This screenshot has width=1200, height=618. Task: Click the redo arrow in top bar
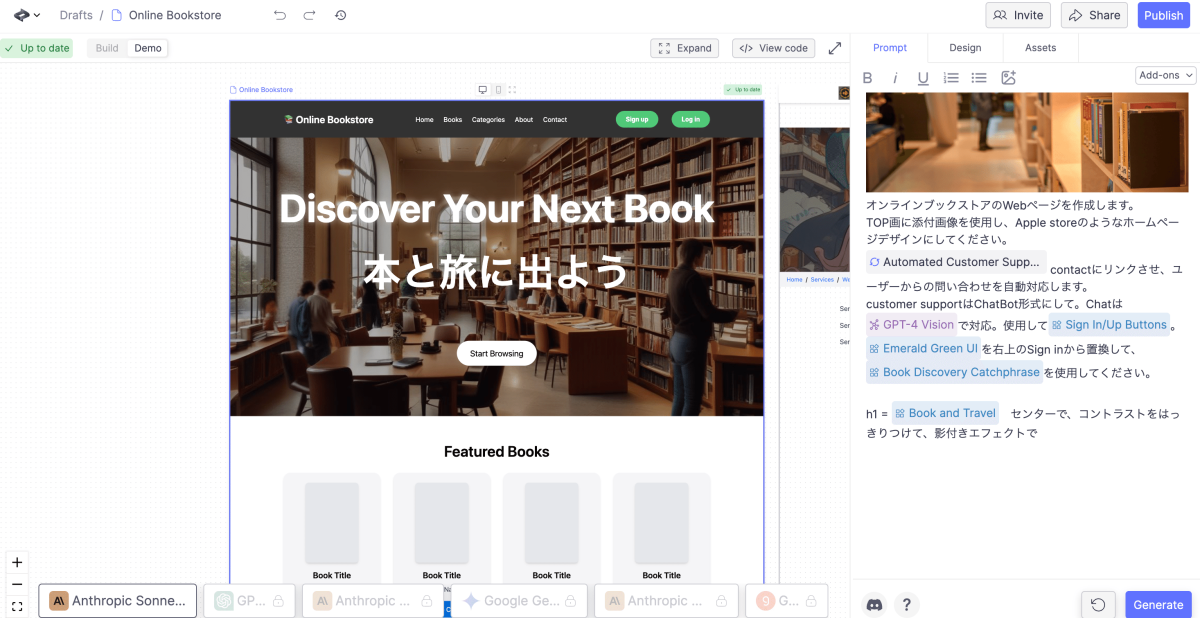[x=310, y=15]
